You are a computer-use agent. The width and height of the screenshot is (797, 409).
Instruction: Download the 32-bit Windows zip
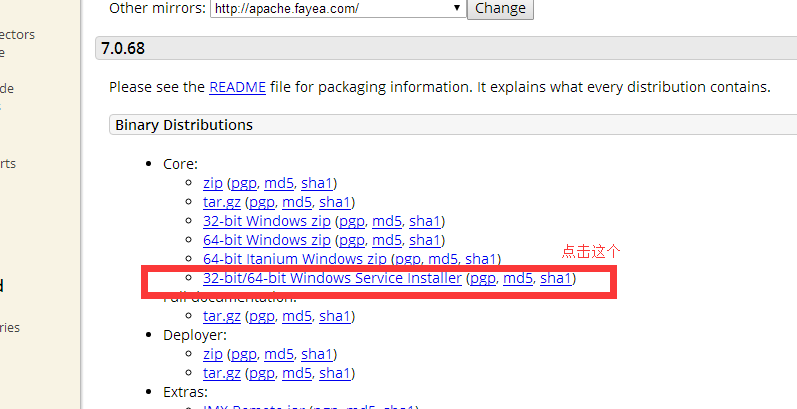coord(266,221)
